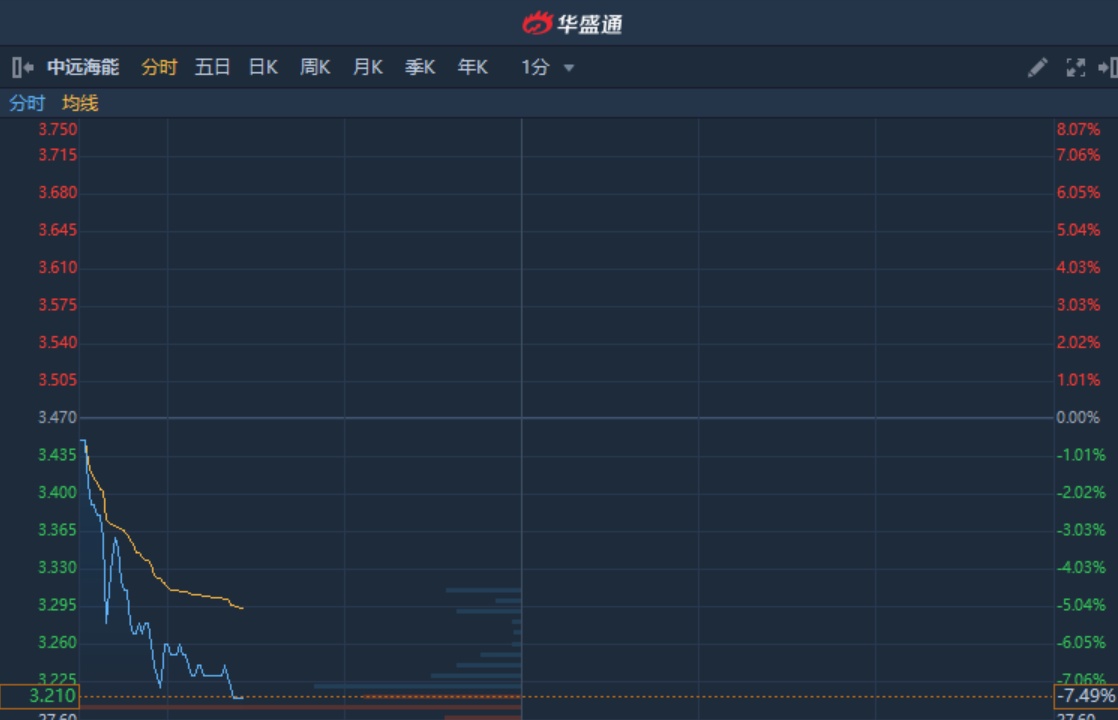1118x720 pixels.
Task: Open the 周K weekly candlestick chart
Action: tap(315, 68)
